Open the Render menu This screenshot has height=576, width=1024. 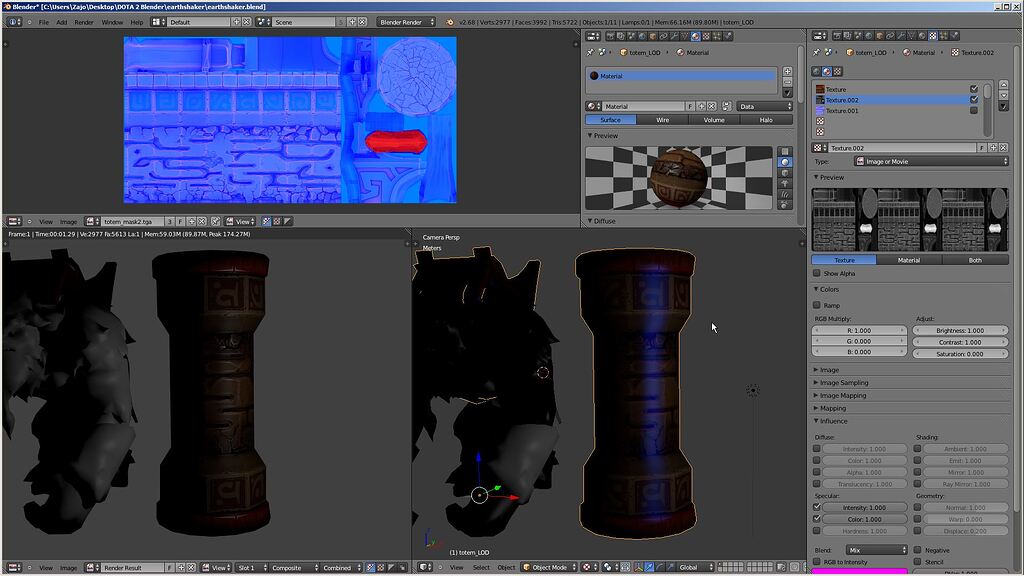click(84, 22)
